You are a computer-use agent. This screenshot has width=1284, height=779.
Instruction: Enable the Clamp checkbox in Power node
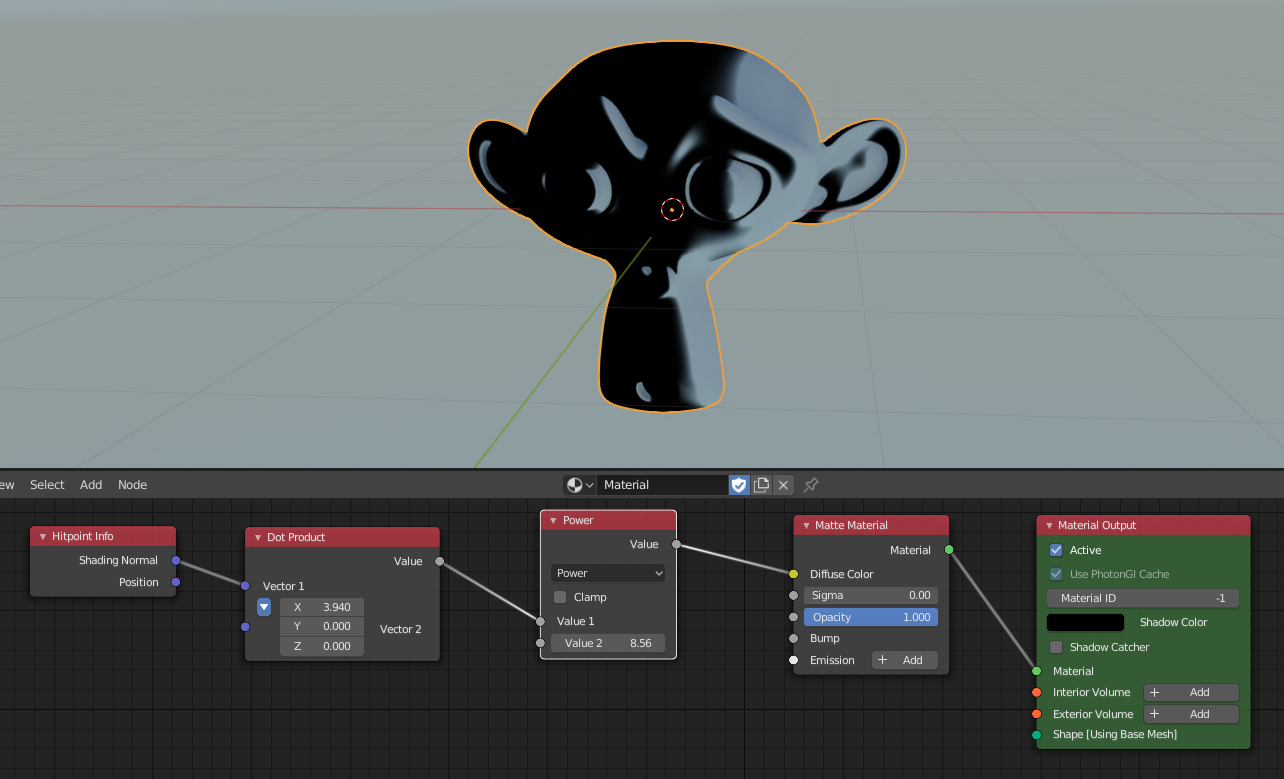(560, 597)
